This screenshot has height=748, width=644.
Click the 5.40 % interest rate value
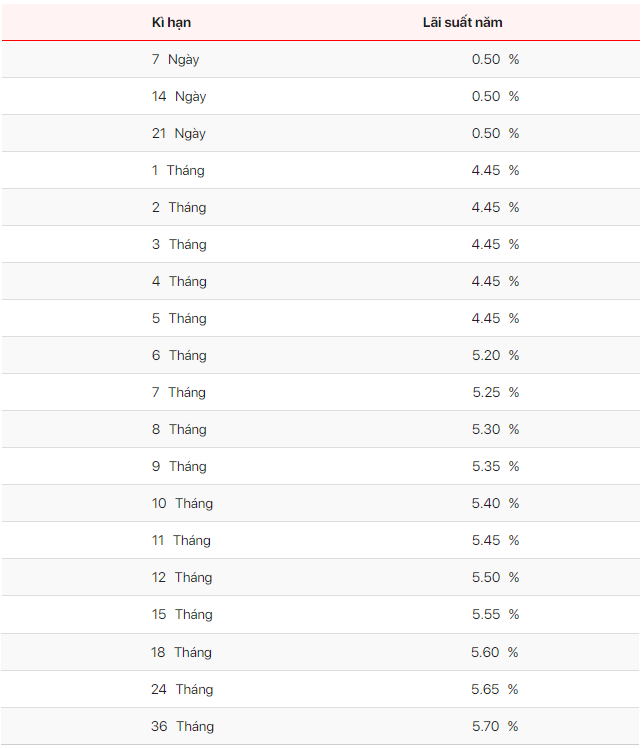[495, 503]
